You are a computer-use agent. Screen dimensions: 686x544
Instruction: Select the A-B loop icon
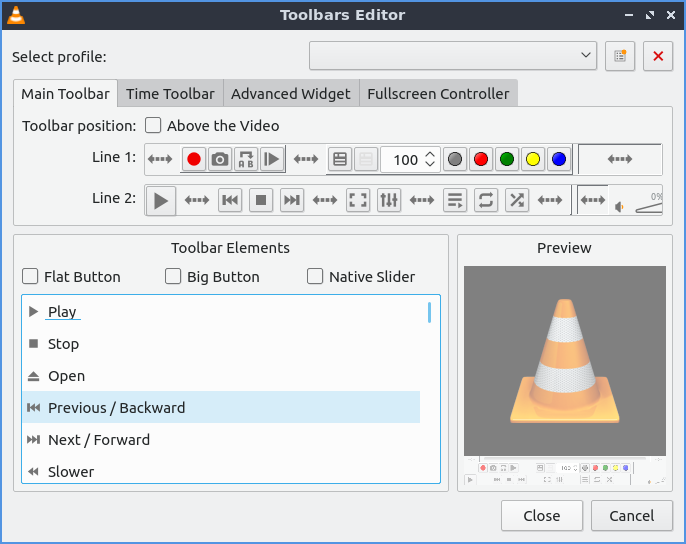click(245, 159)
